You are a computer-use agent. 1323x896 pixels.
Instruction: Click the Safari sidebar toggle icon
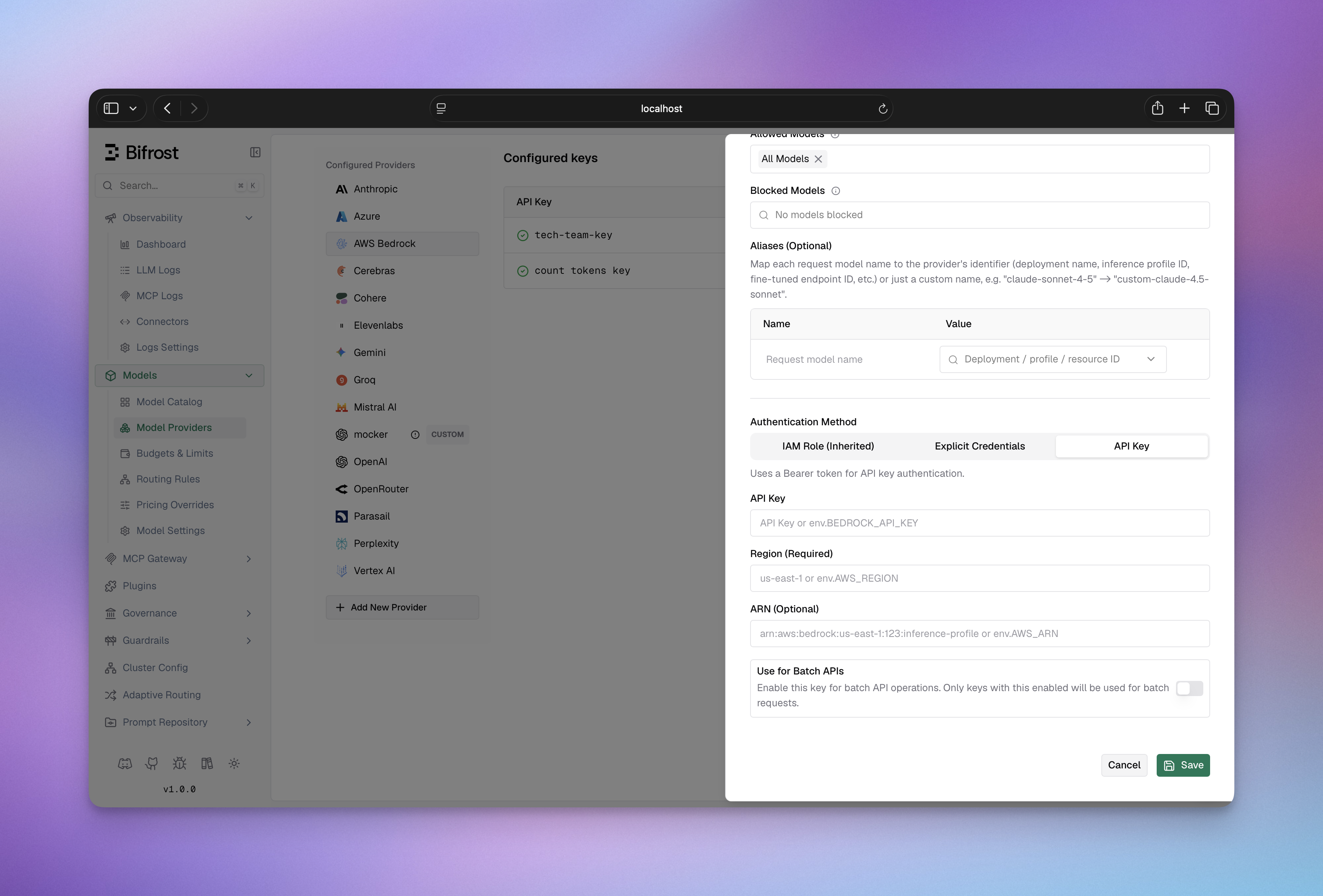click(111, 108)
